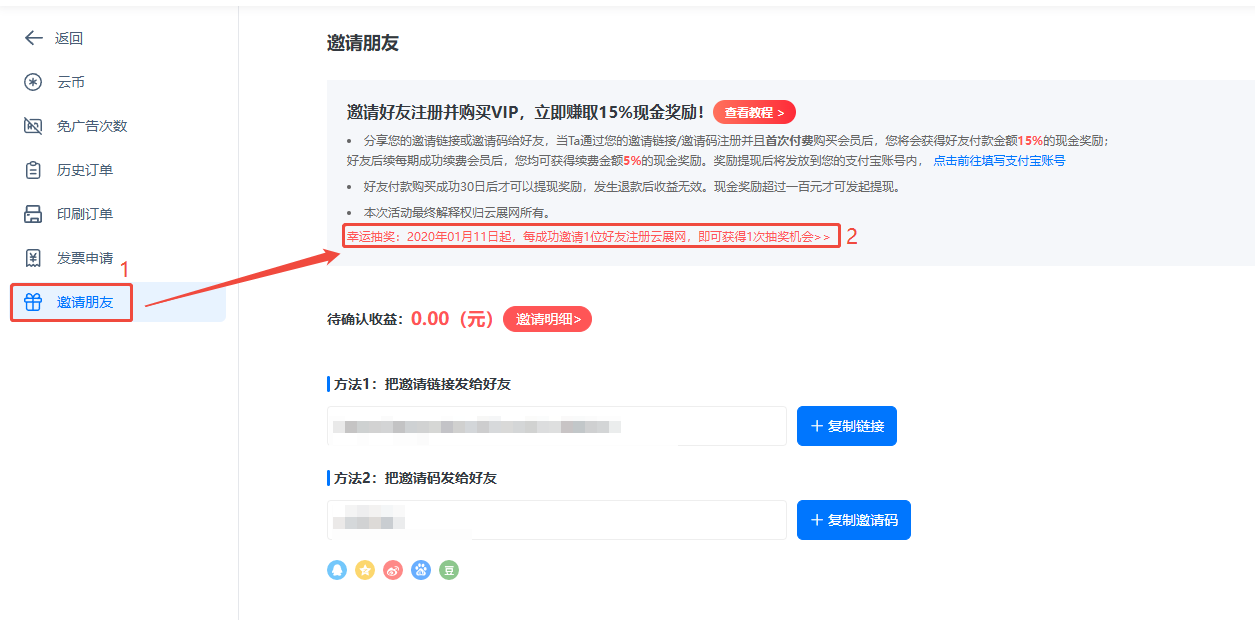Click the back arrow icon beside 返回

click(x=33, y=38)
